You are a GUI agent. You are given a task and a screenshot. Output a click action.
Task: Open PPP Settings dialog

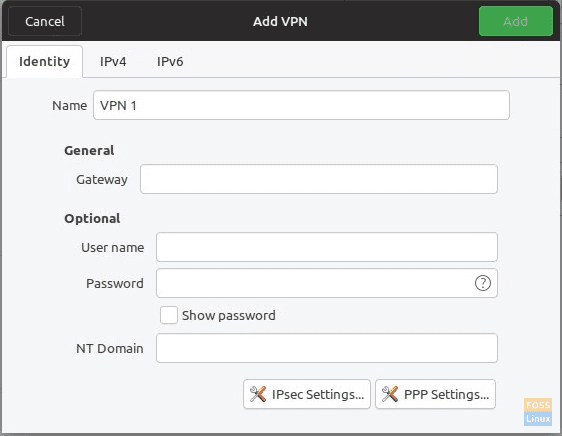[x=435, y=394]
